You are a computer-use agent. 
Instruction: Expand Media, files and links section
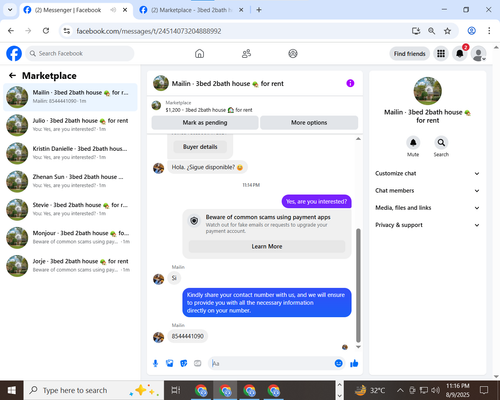[x=427, y=208]
